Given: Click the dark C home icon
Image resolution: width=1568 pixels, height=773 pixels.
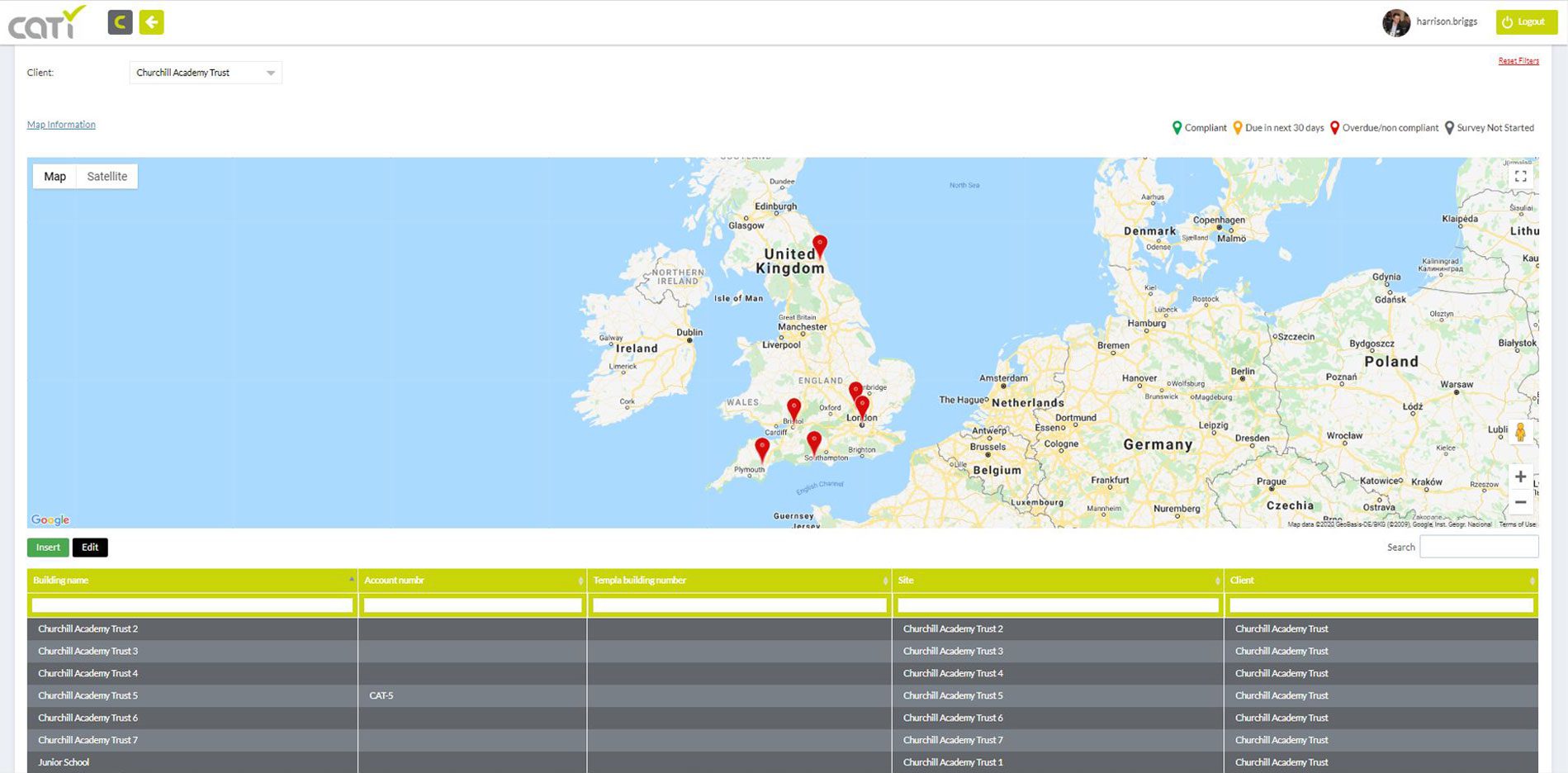Looking at the screenshot, I should click(120, 22).
